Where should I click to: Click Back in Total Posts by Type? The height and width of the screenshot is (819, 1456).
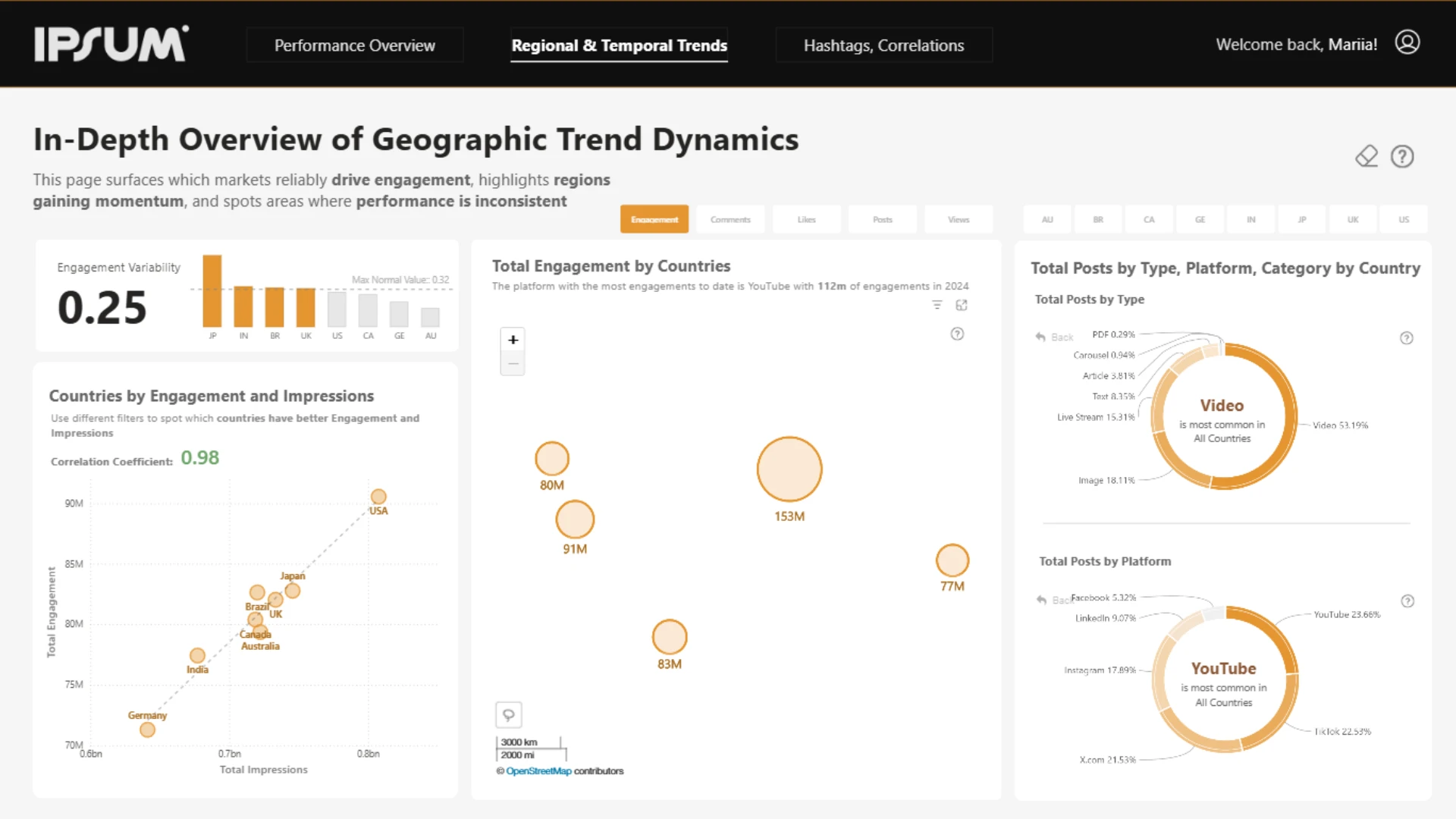click(1055, 337)
